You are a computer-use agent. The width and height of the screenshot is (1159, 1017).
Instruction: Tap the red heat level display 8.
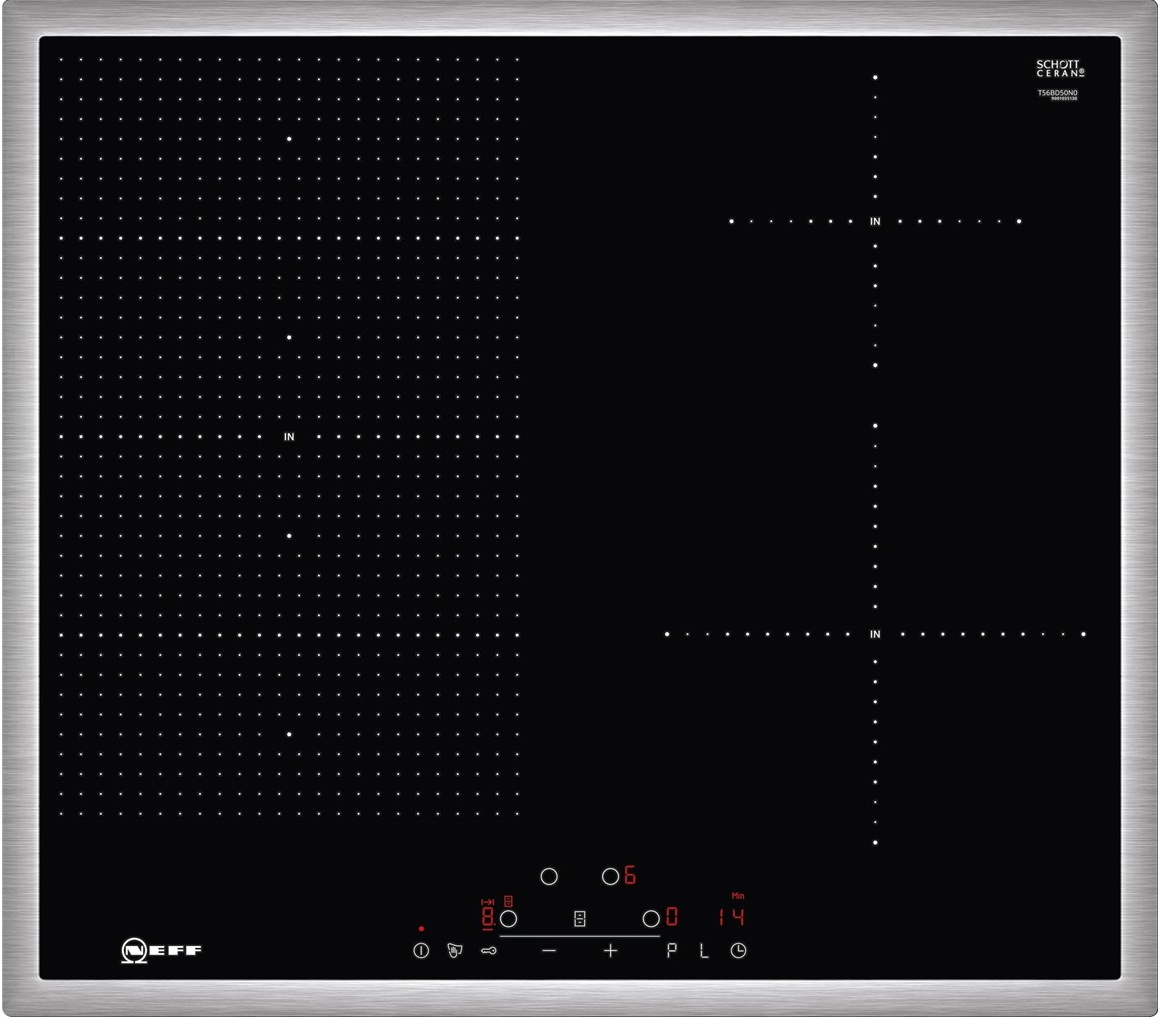489,917
